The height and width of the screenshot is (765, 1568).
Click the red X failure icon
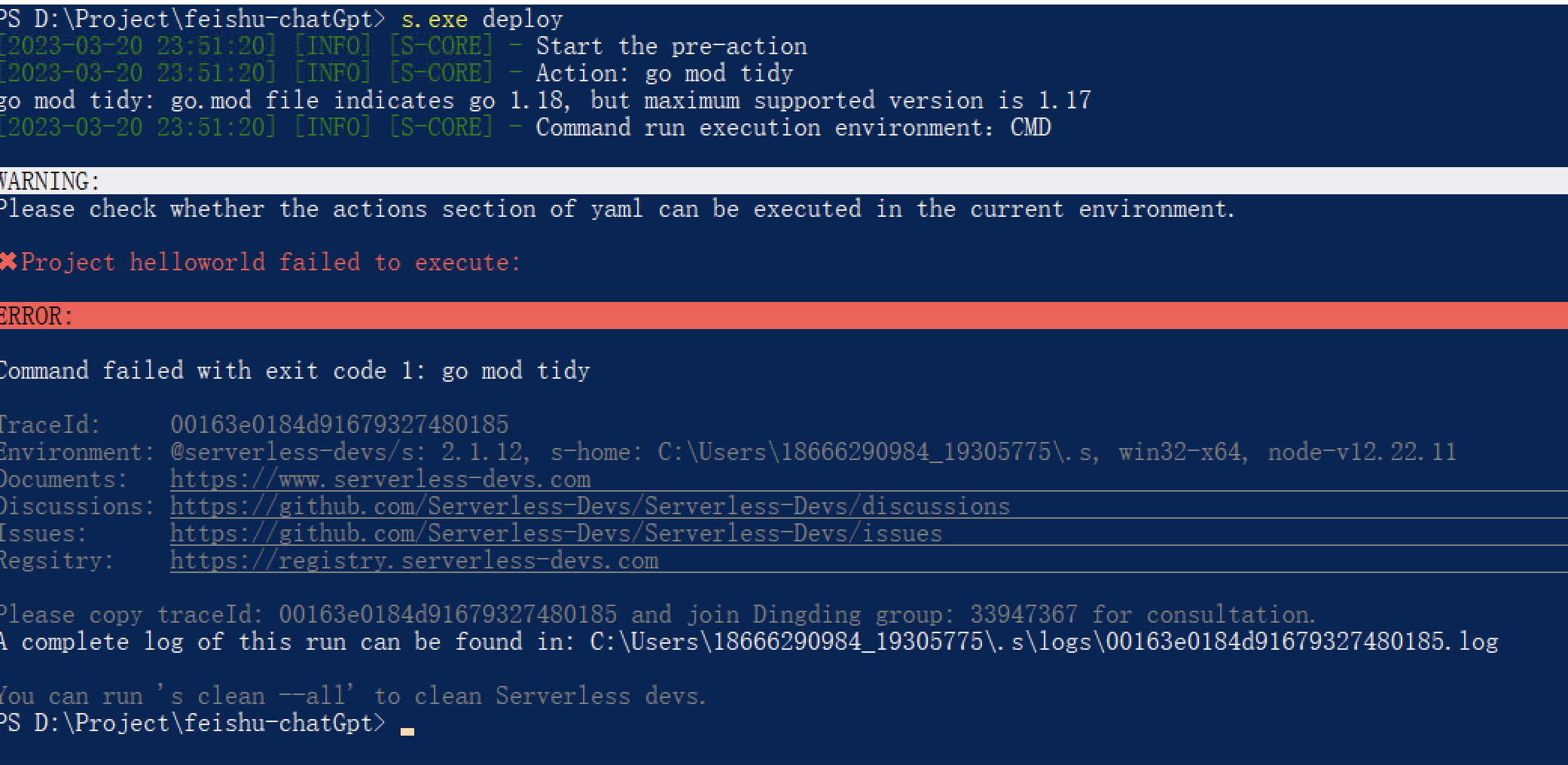tap(8, 261)
